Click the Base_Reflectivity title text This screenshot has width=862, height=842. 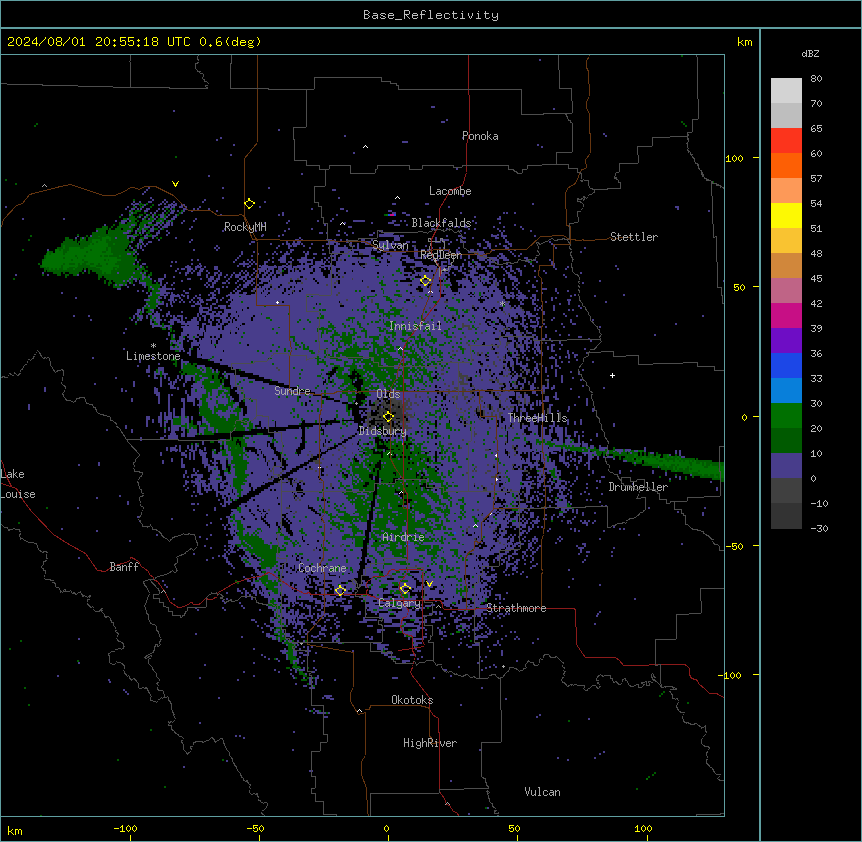tap(430, 15)
